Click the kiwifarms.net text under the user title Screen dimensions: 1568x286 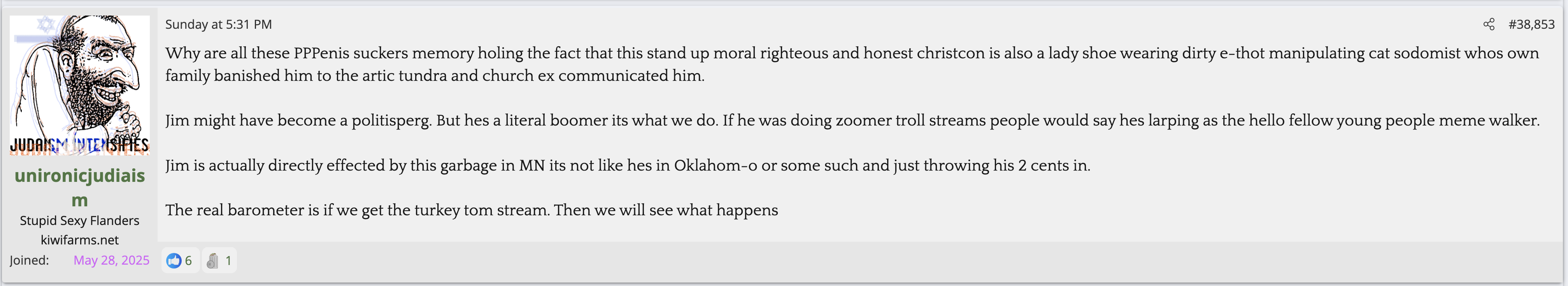(x=80, y=240)
